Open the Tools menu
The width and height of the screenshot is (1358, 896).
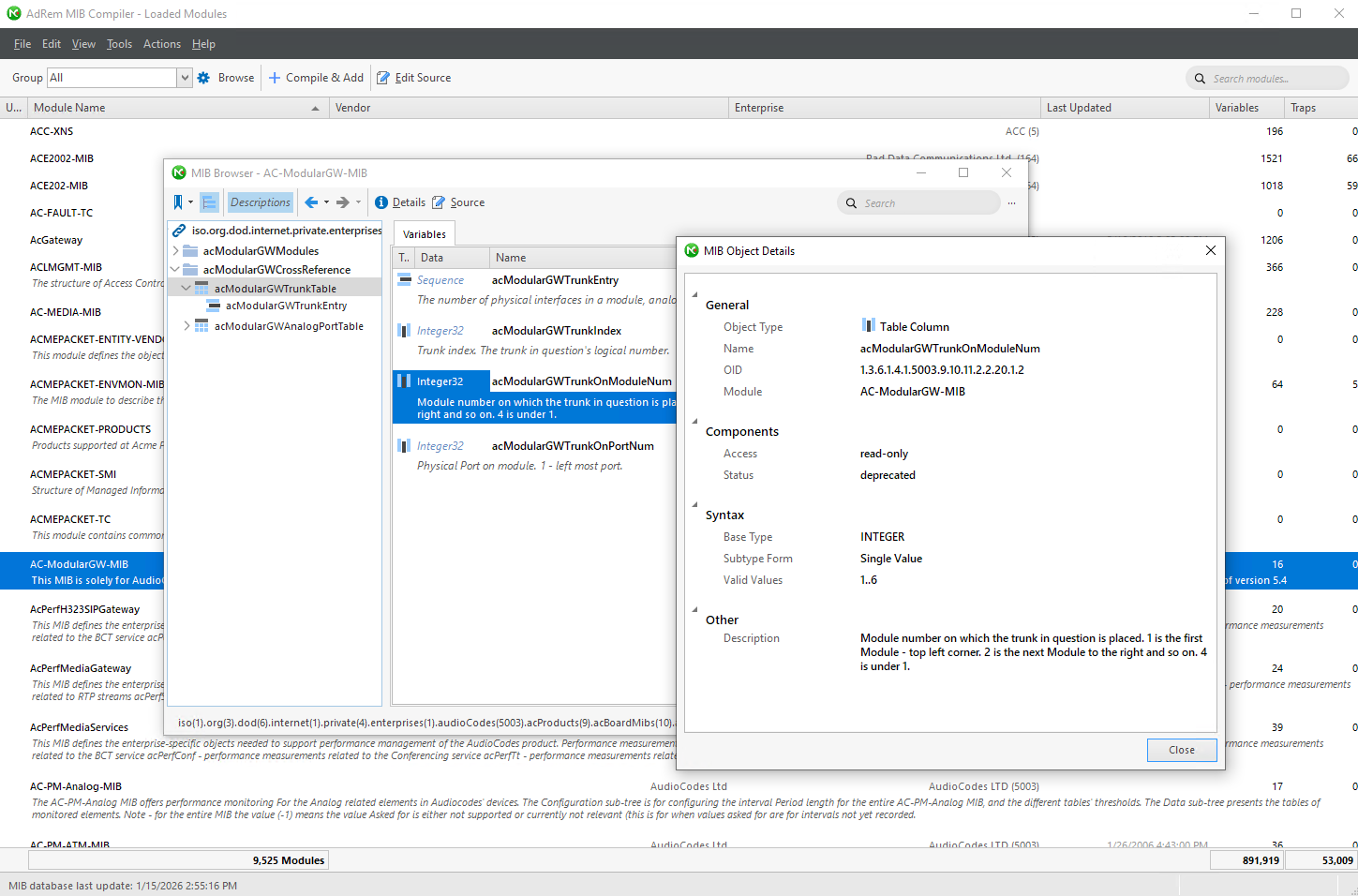click(x=119, y=44)
